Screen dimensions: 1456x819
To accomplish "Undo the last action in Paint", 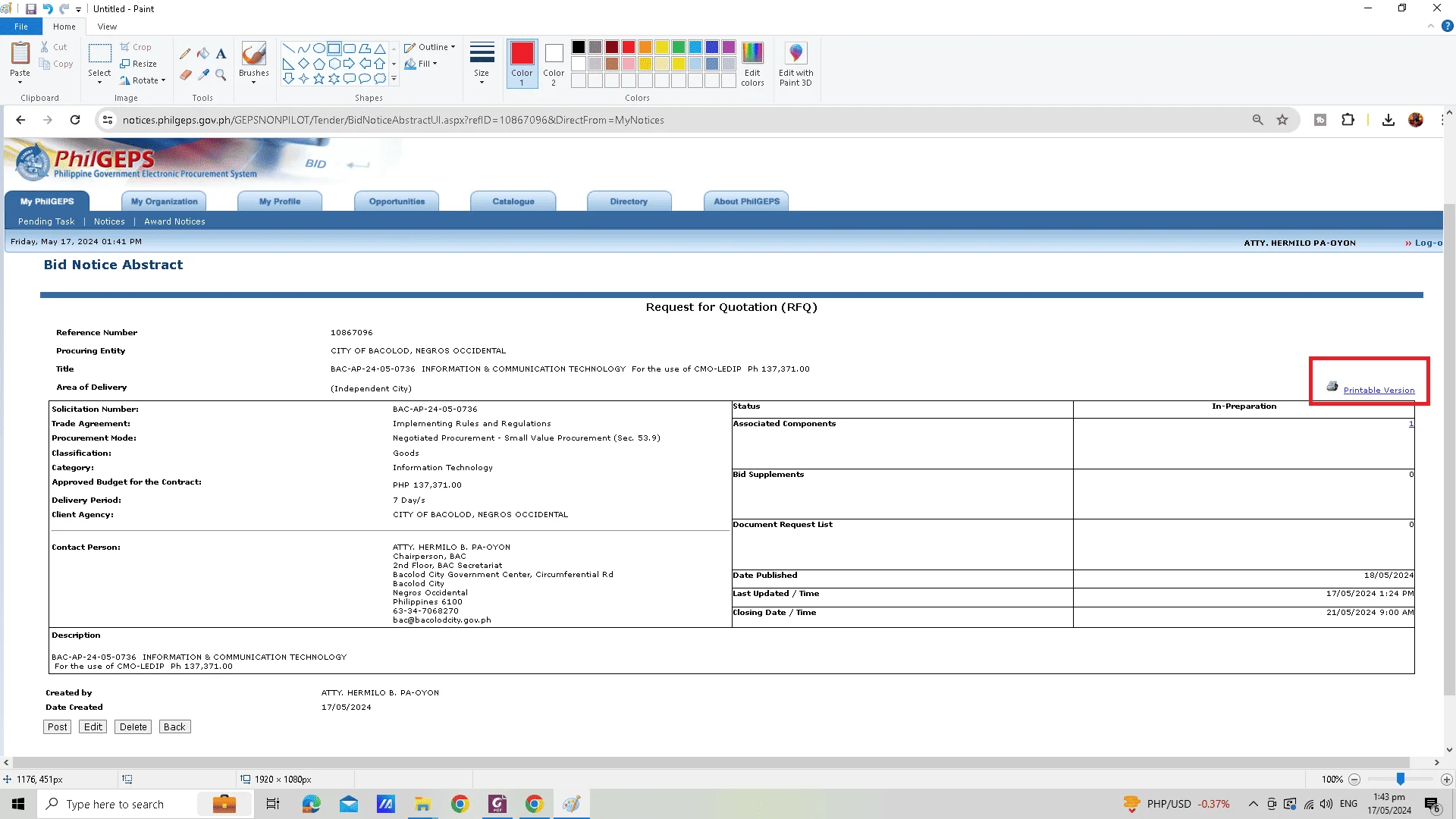I will click(x=48, y=9).
